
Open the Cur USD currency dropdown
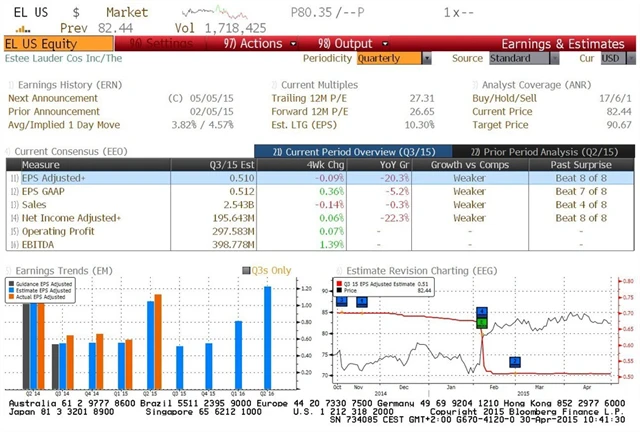tap(610, 58)
